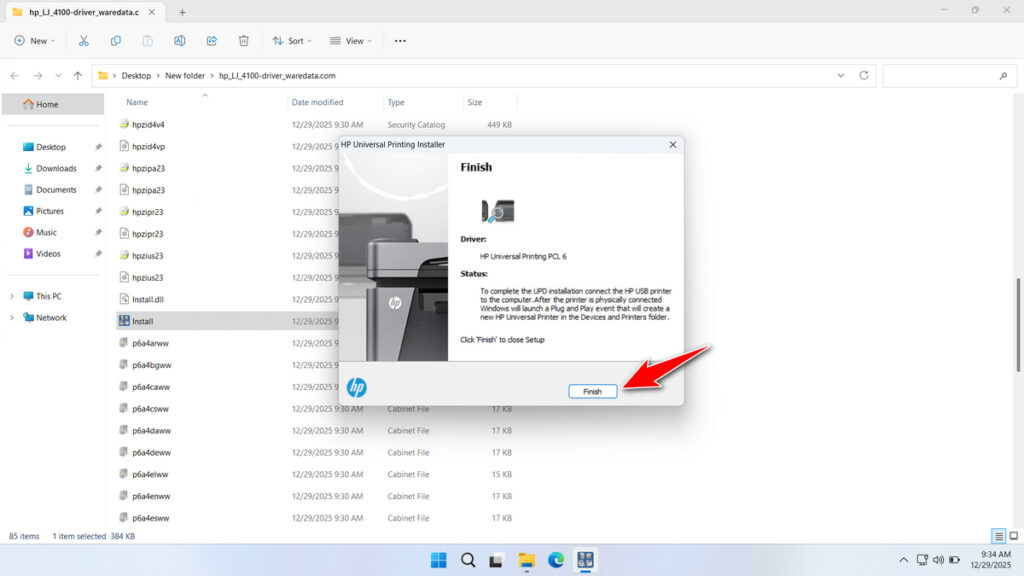Switch to the hp_LJ_4100-driver_waredata tab
Viewport: 1024px width, 576px height.
(80, 14)
